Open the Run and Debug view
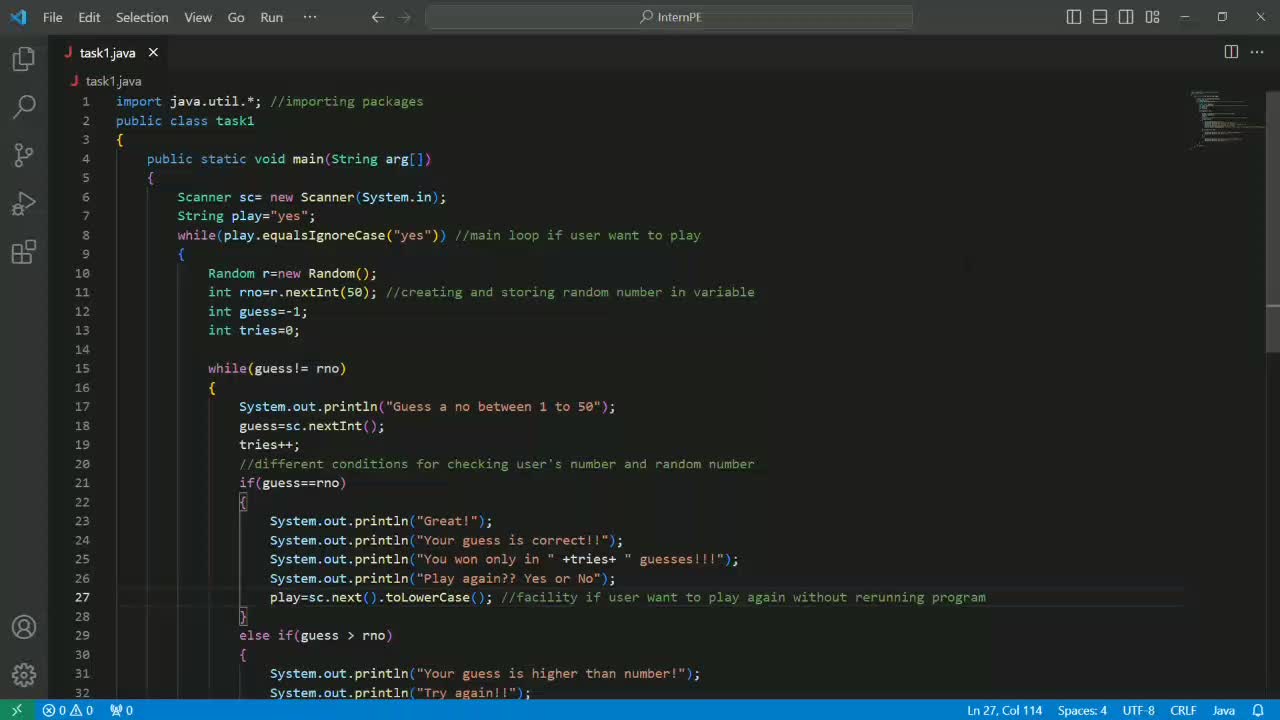Image resolution: width=1280 pixels, height=720 pixels. click(24, 204)
